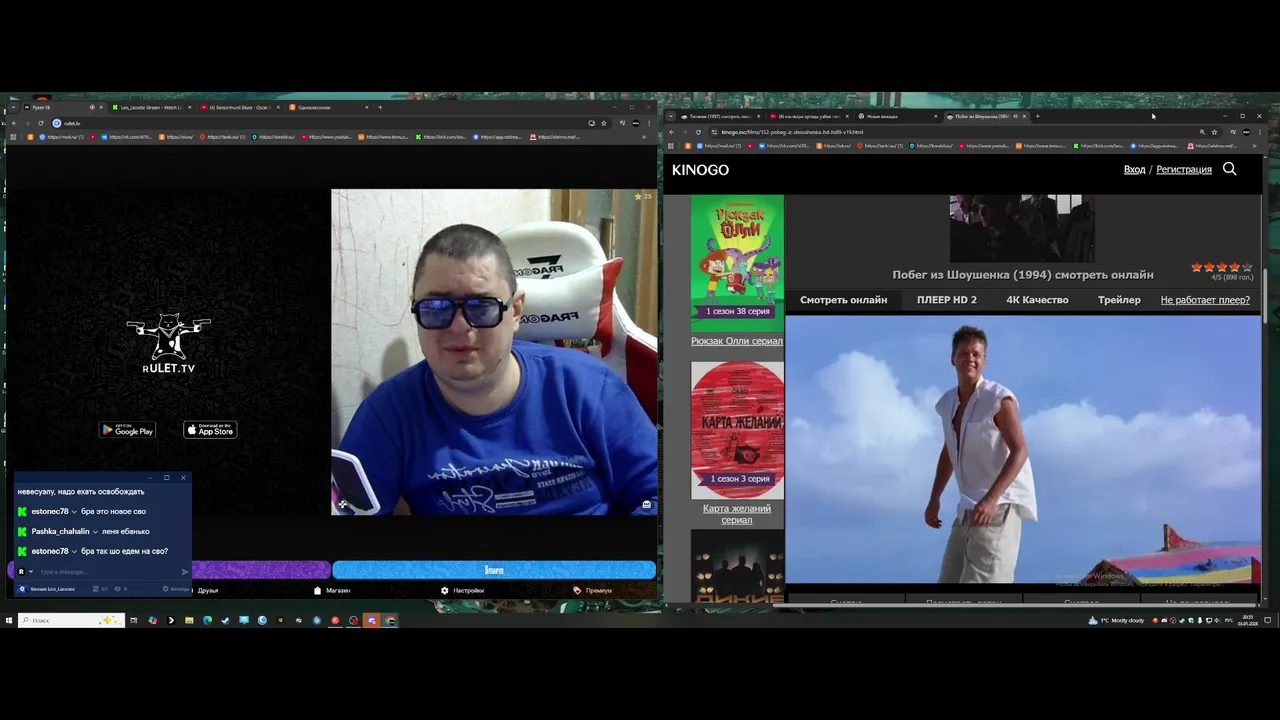This screenshot has width=1280, height=720.
Task: Click the camera icon at the webcam's bottom-right
Action: [x=646, y=504]
